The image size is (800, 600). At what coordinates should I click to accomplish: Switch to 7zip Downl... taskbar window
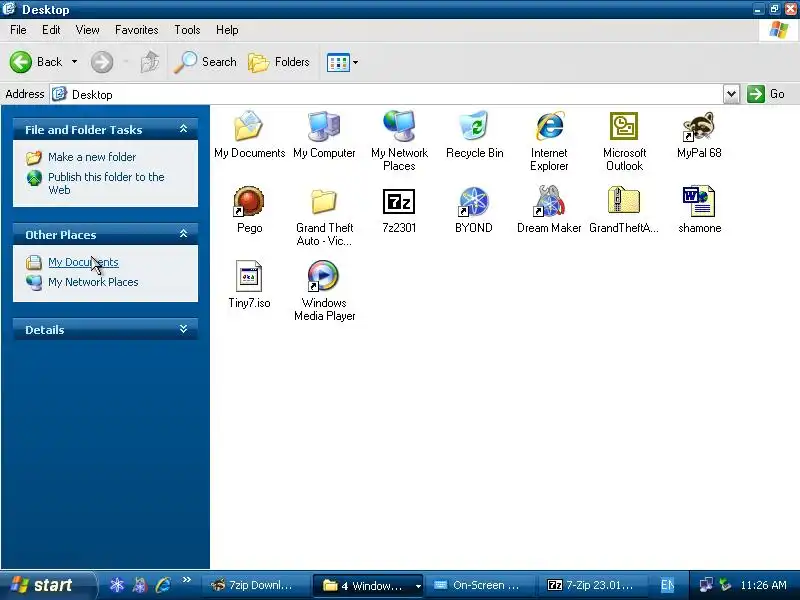coord(255,585)
